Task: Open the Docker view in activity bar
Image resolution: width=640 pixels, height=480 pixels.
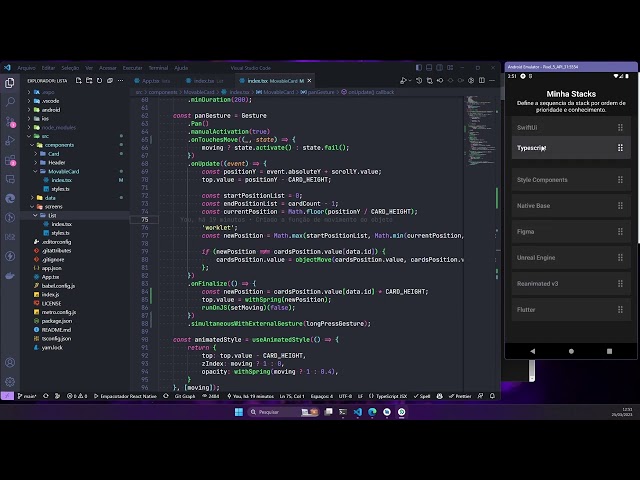Action: click(10, 276)
